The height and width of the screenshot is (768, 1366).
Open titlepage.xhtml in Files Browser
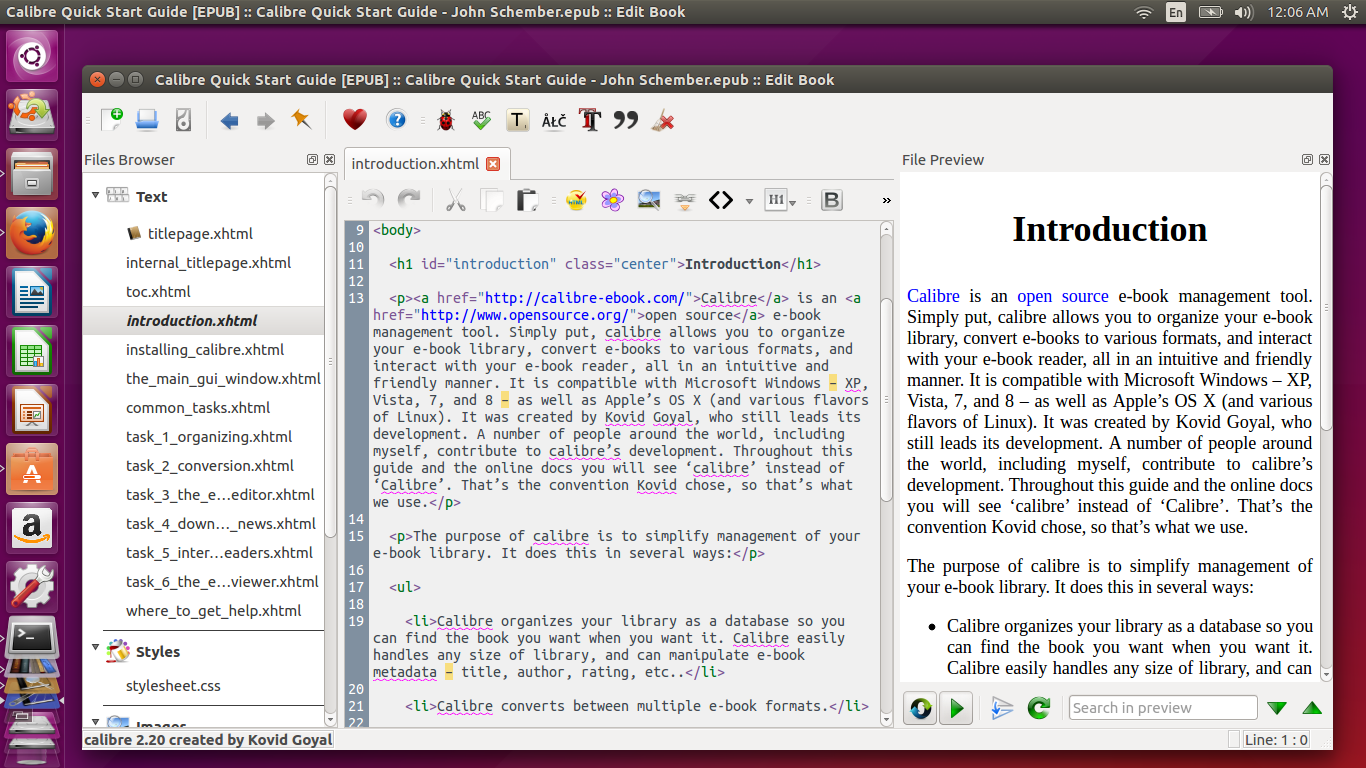point(200,234)
